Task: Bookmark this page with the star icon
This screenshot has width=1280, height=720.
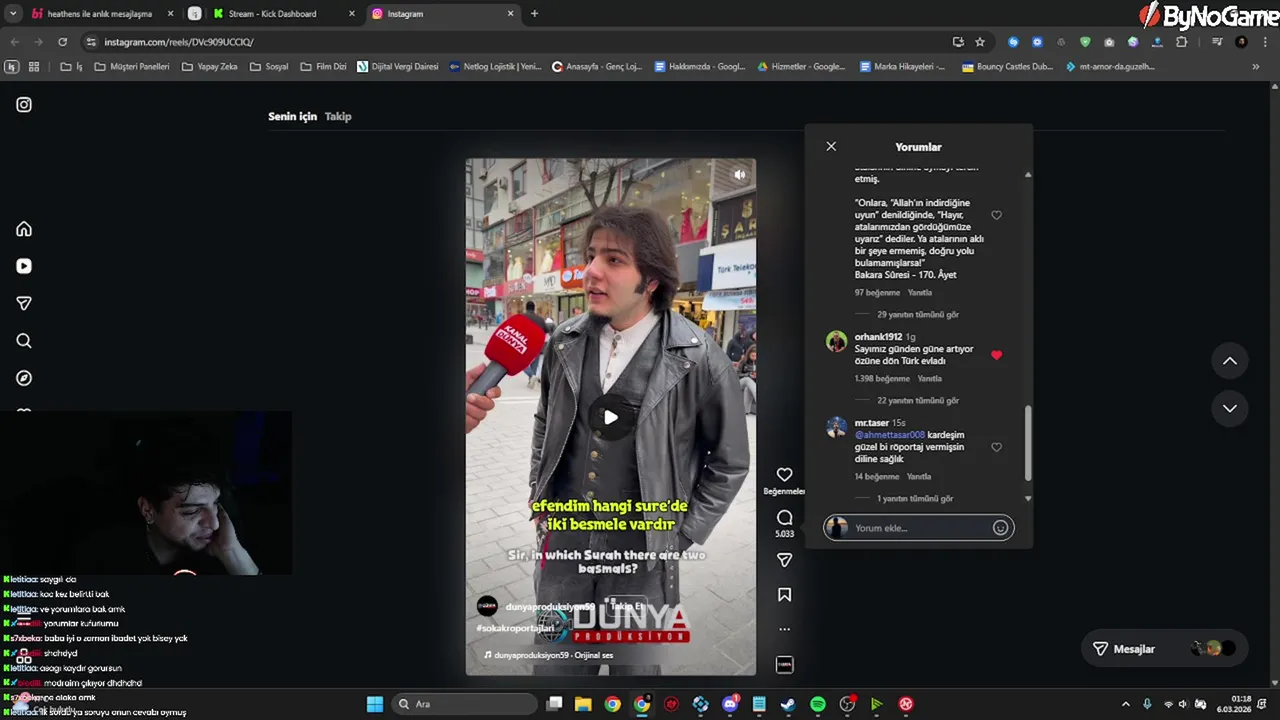Action: point(980,42)
